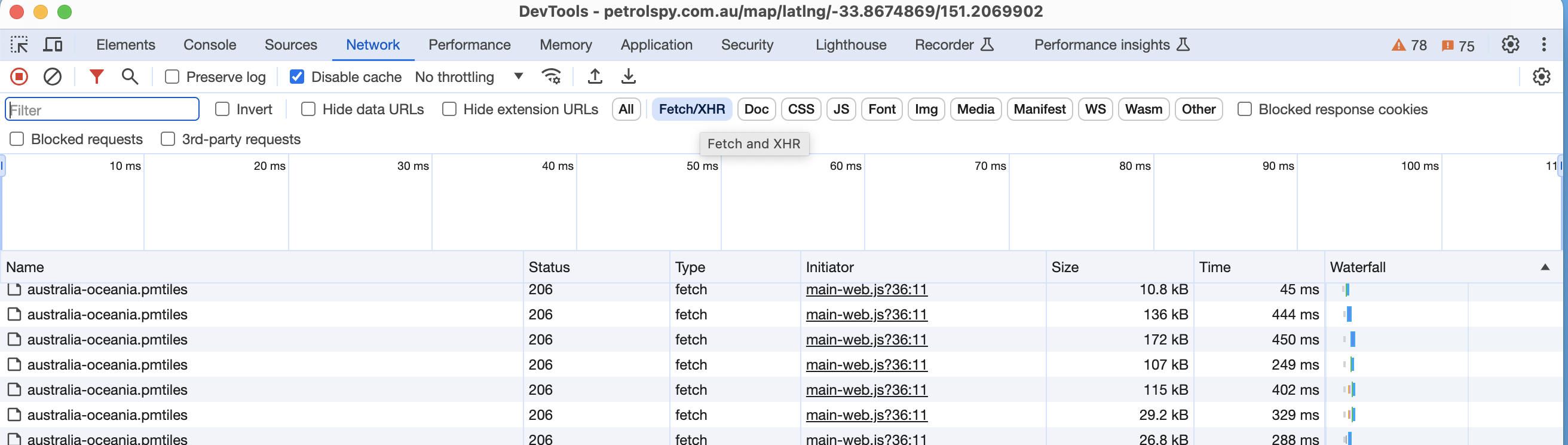Uncheck the Disable cache checkbox
Screen dimensions: 1568x445
pyautogui.click(x=297, y=77)
